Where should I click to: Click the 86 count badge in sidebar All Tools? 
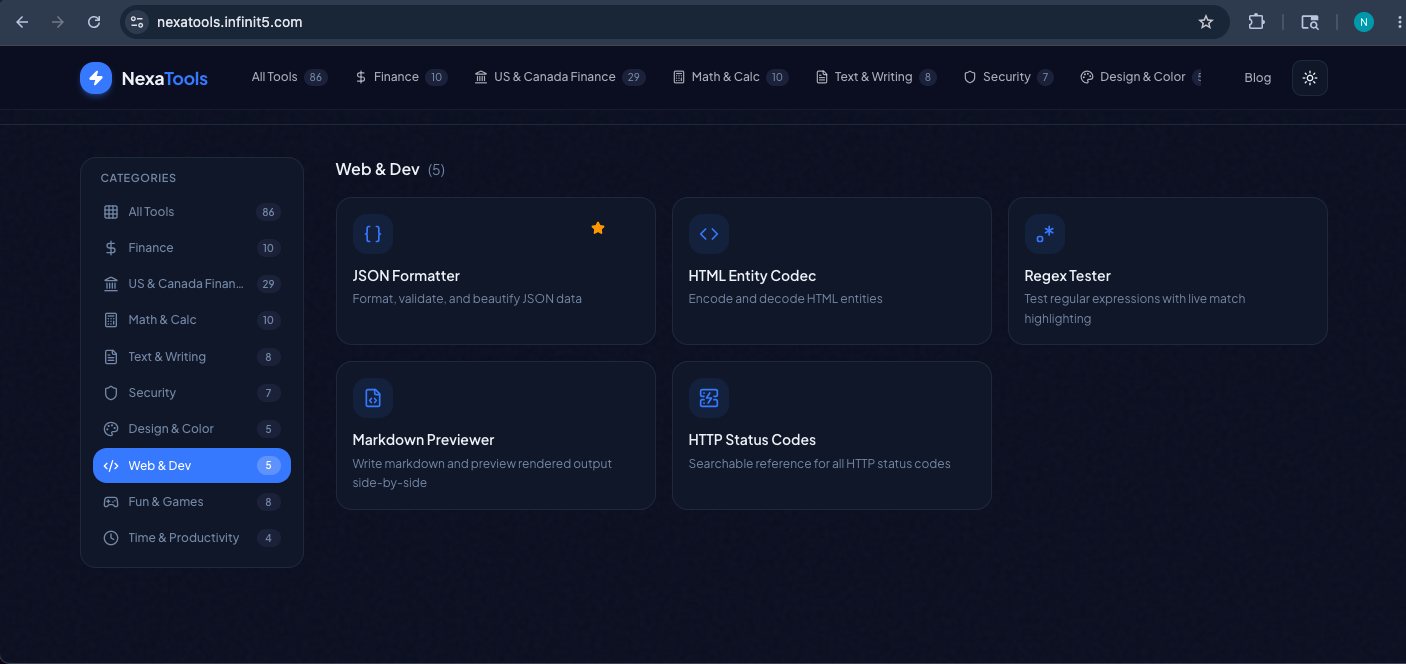[268, 212]
